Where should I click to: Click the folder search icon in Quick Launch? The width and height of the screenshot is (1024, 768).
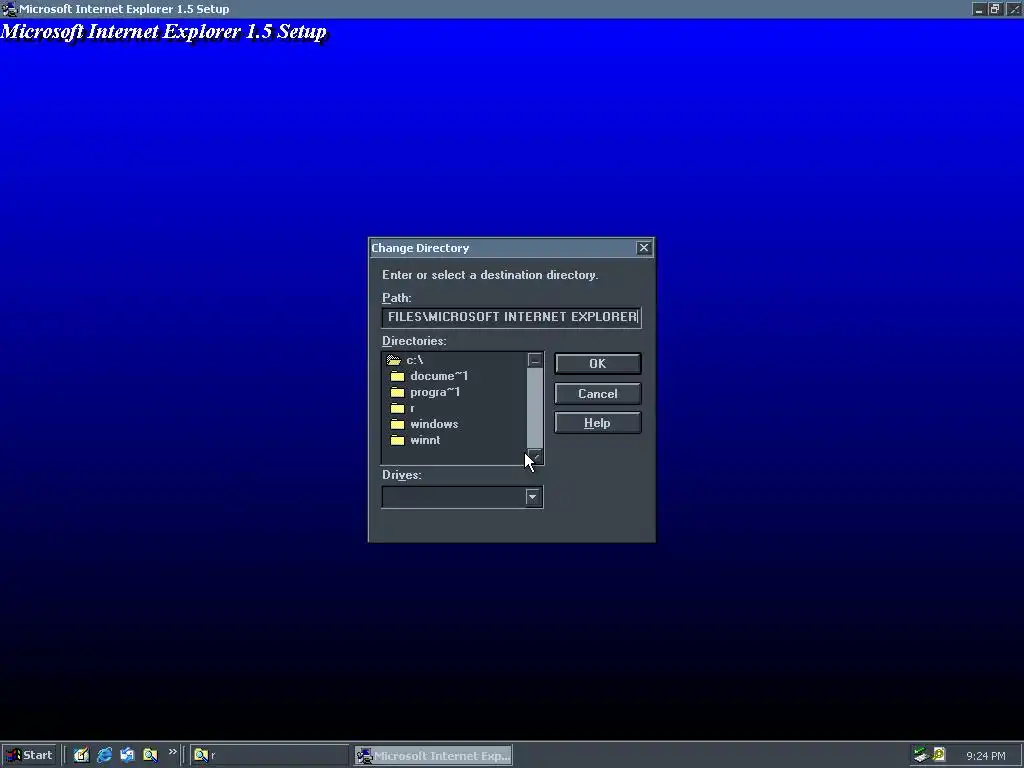tap(150, 755)
